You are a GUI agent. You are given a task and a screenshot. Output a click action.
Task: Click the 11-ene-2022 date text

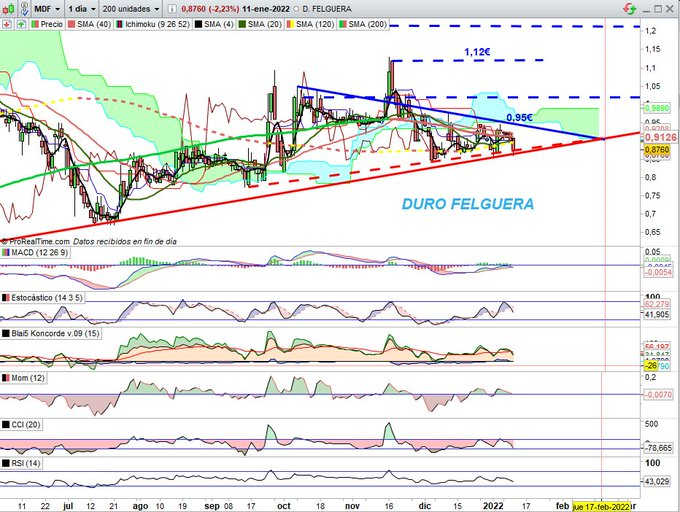[x=266, y=9]
